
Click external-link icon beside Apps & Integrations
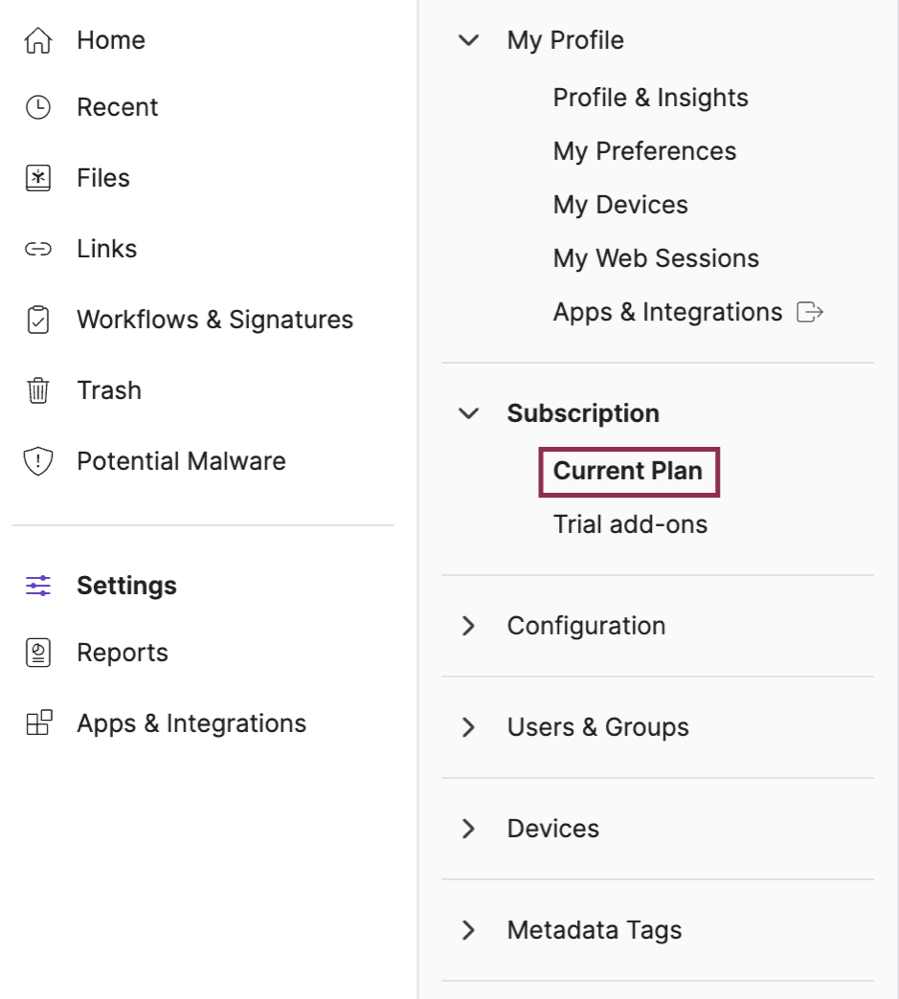tap(810, 312)
